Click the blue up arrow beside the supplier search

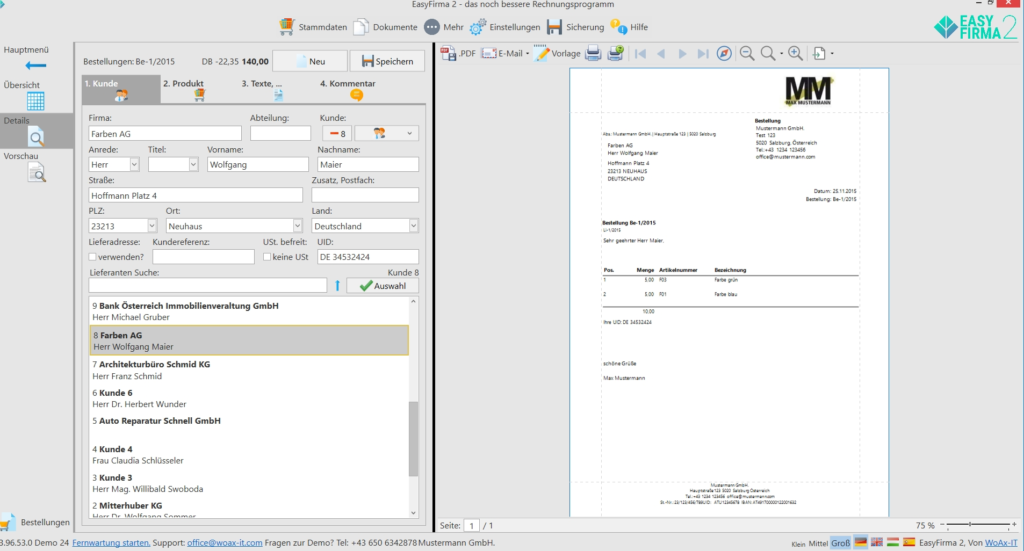point(338,285)
